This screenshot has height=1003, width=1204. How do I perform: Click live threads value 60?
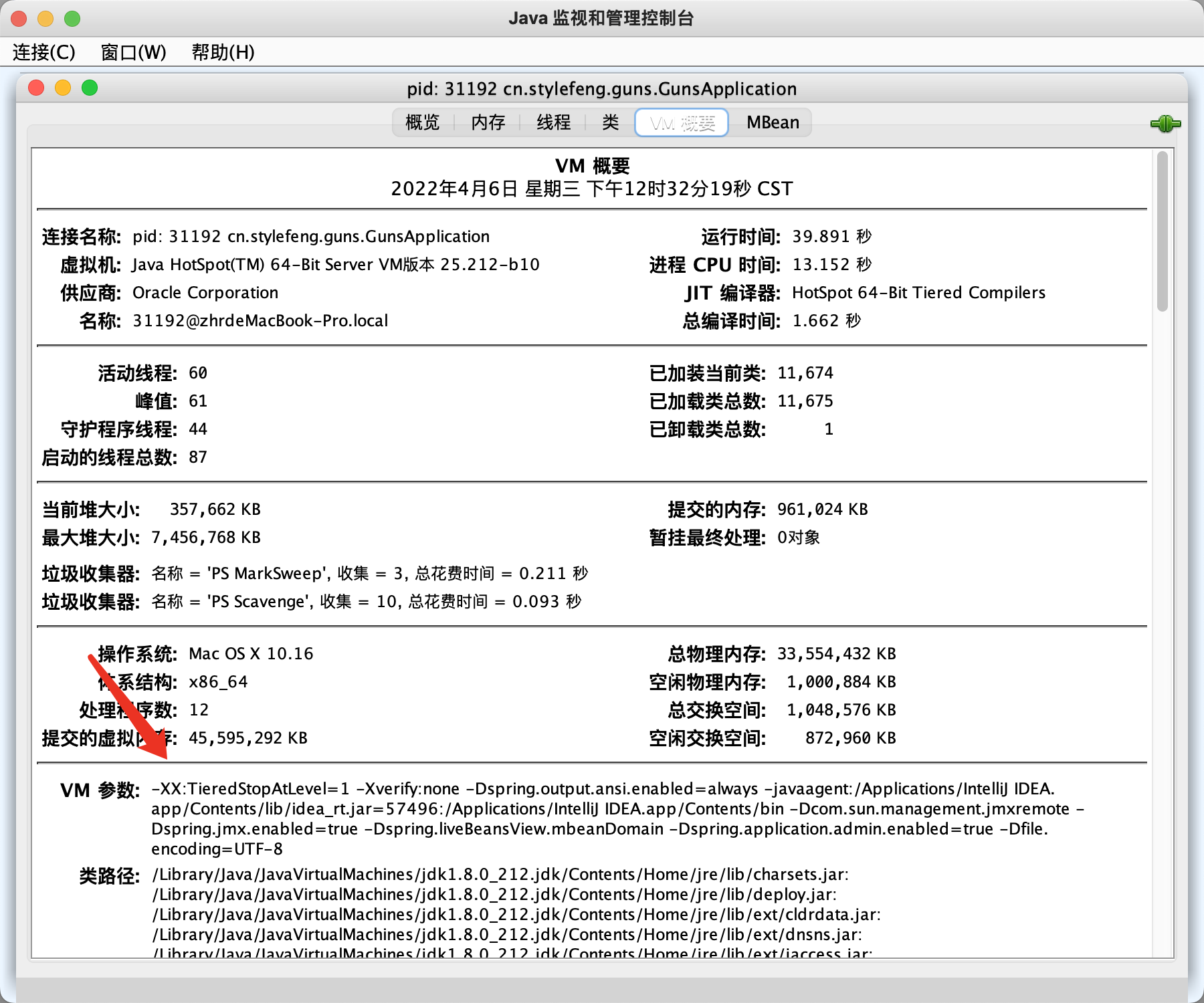[198, 373]
